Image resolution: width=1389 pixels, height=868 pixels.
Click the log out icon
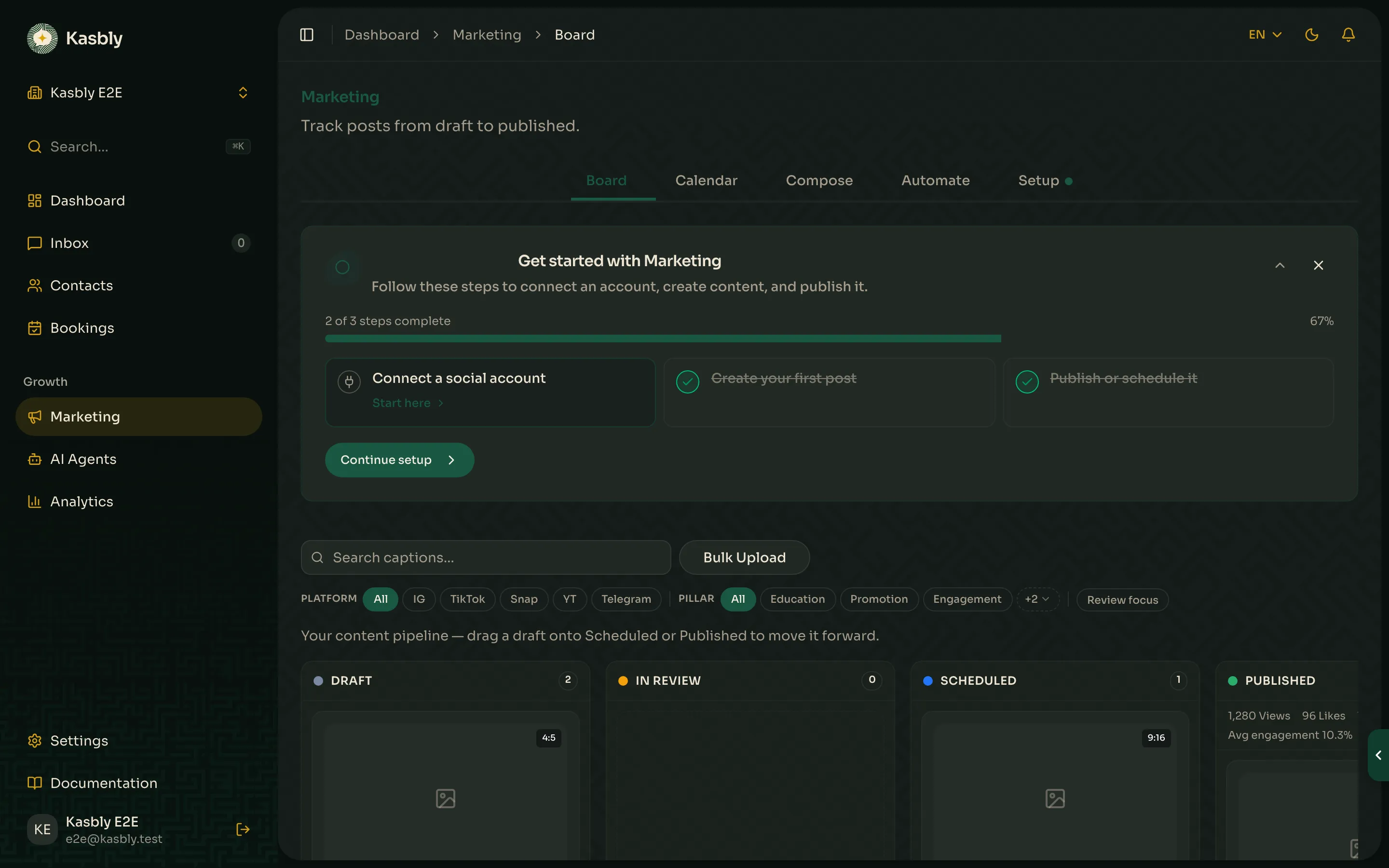click(243, 829)
